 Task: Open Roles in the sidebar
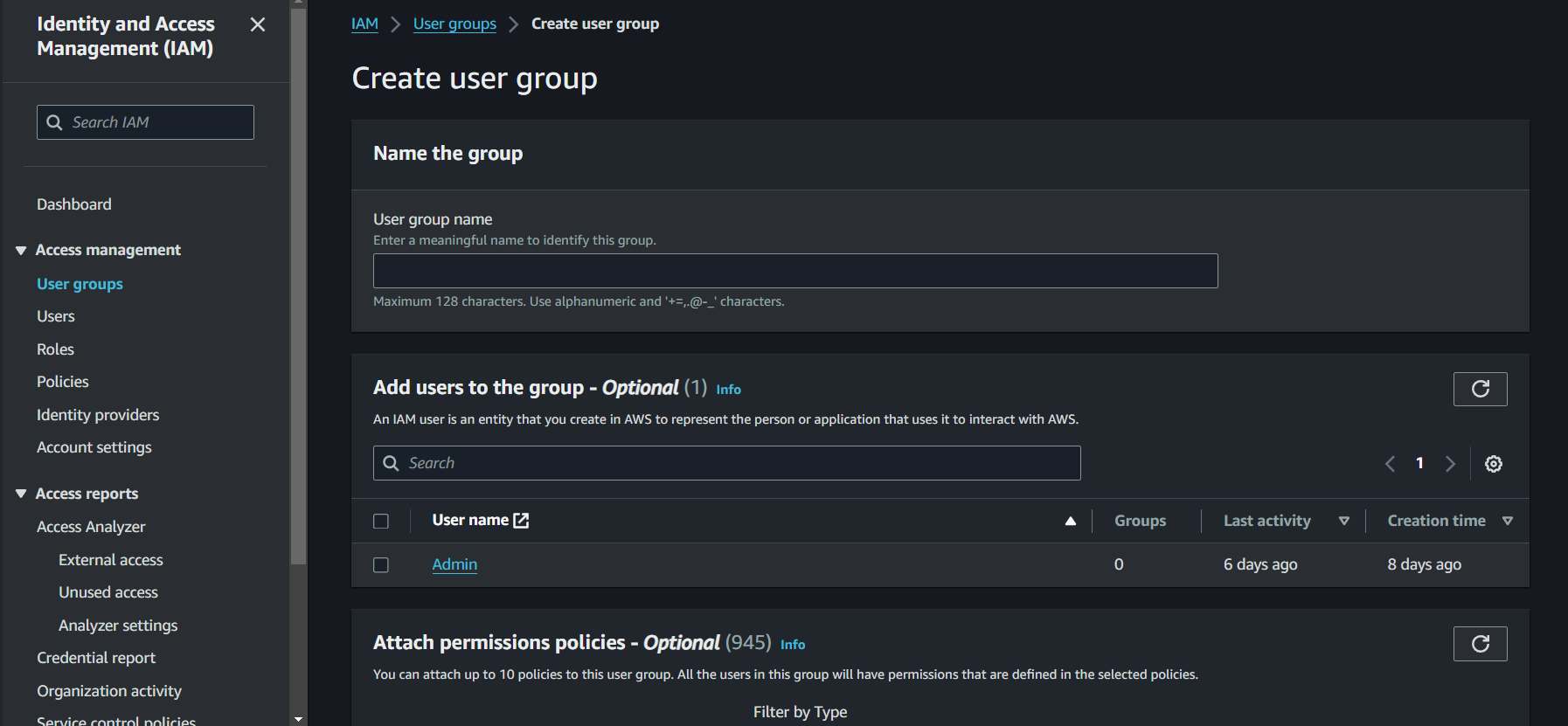55,349
